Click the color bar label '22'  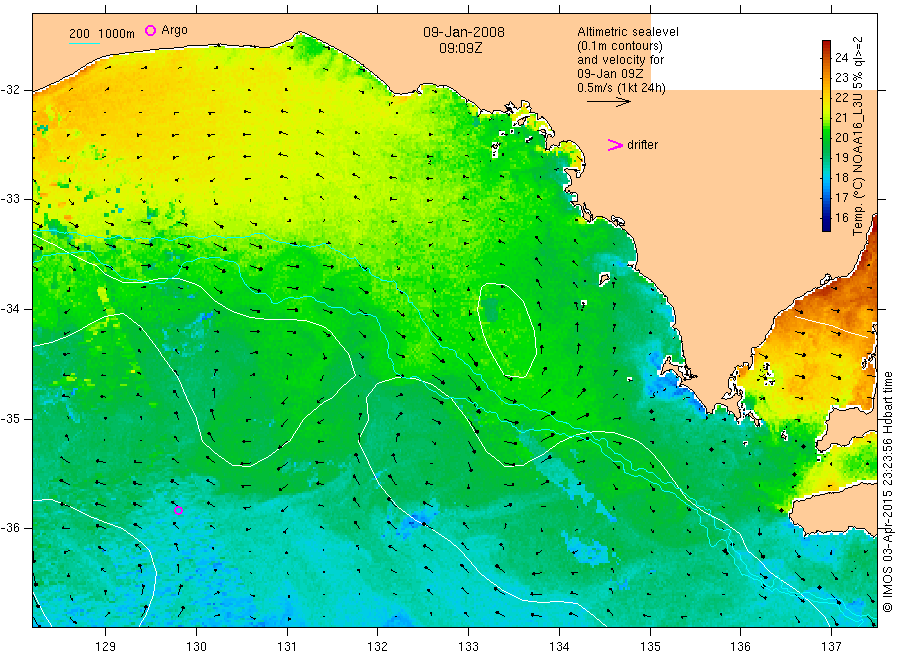coord(841,98)
